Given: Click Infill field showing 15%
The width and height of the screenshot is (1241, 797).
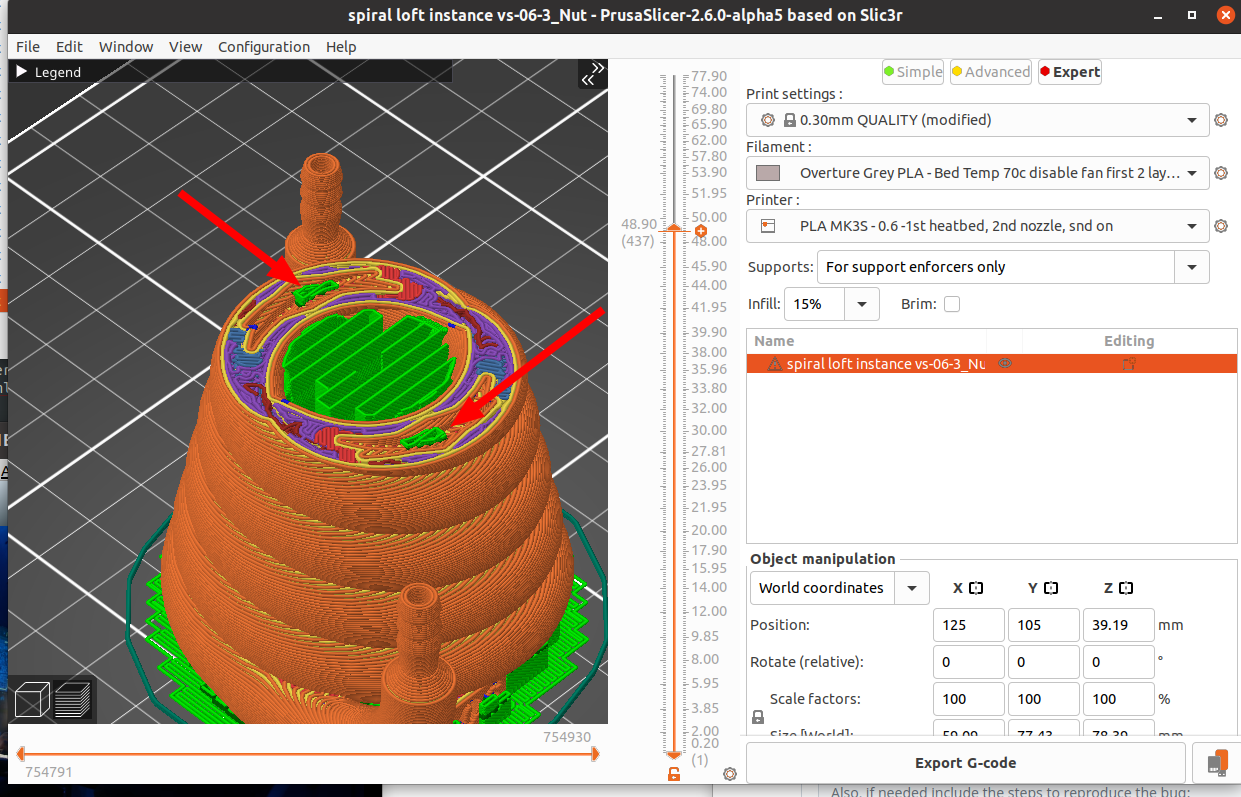Looking at the screenshot, I should [x=815, y=304].
